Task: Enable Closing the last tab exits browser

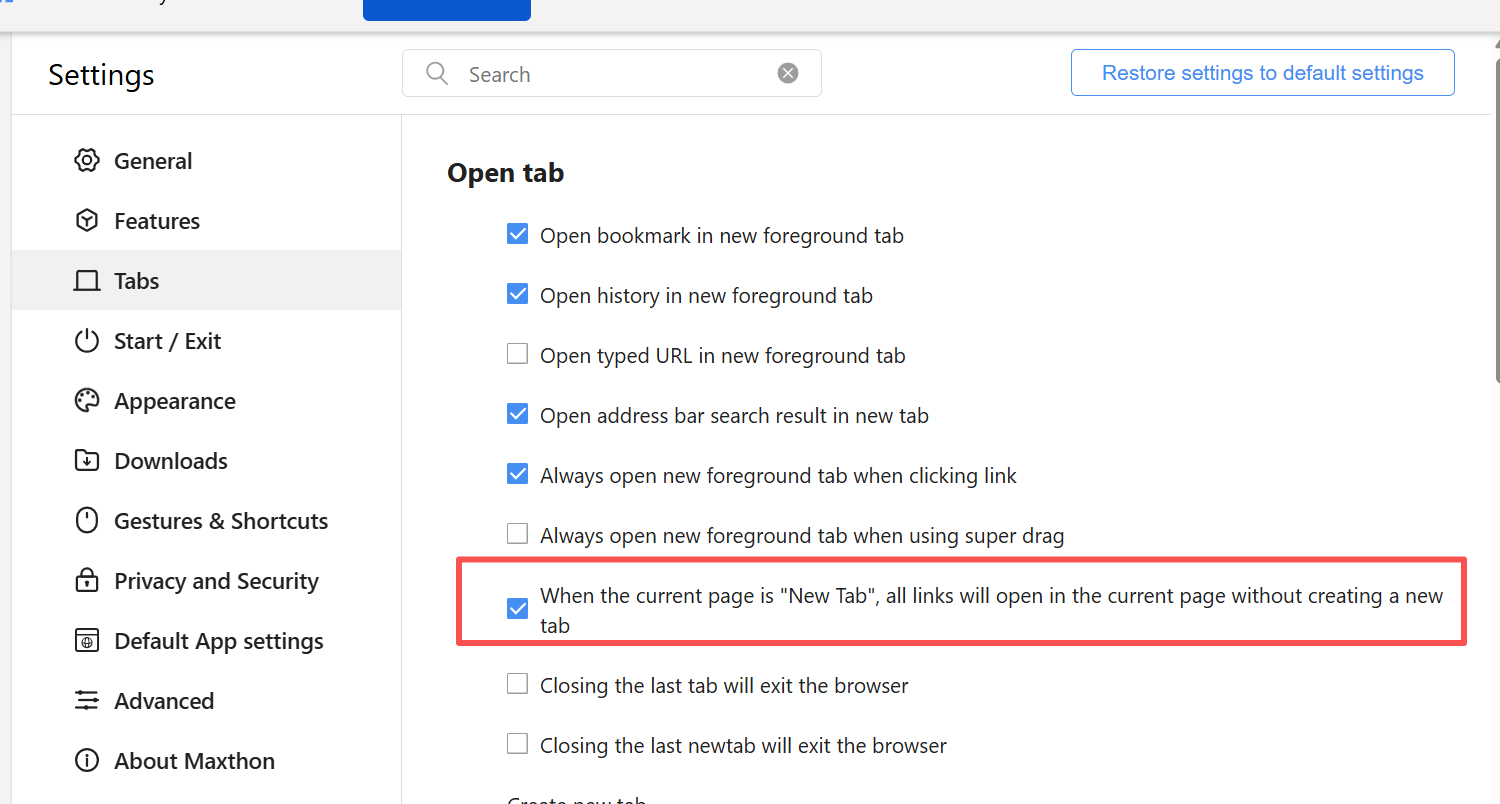Action: point(517,684)
